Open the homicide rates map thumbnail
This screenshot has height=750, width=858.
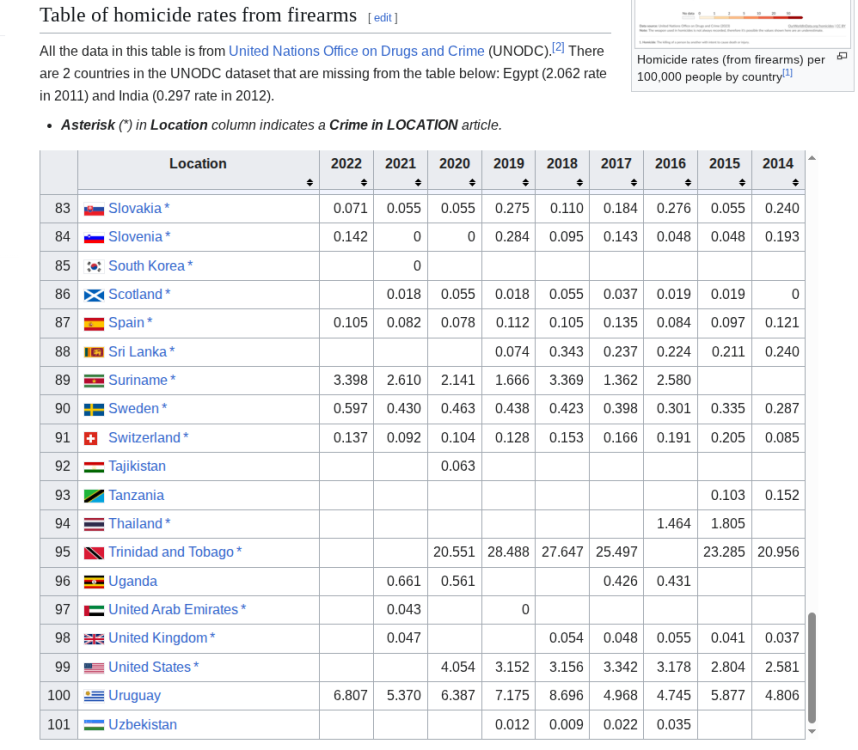point(743,24)
